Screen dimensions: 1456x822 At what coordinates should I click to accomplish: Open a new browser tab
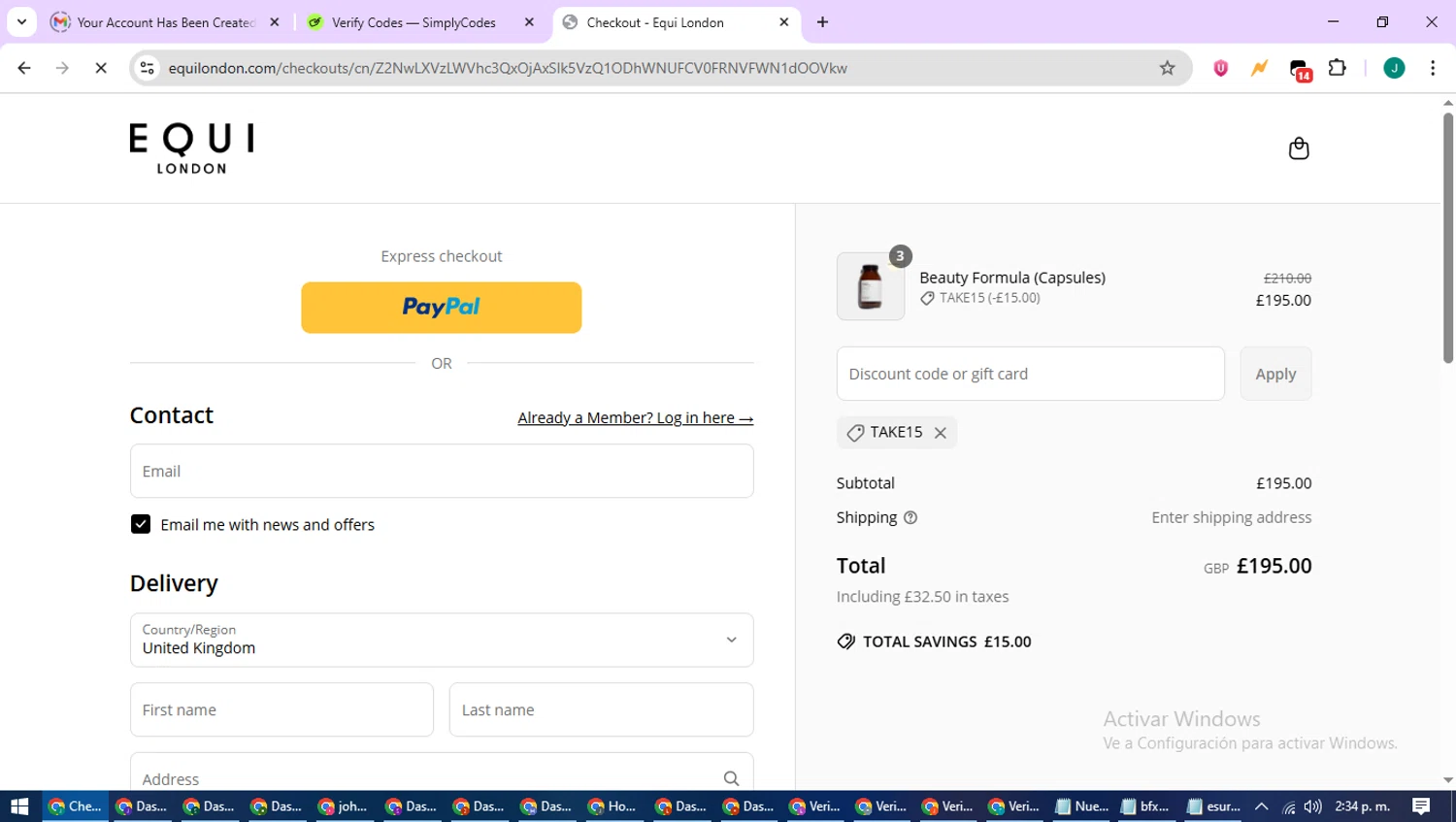coord(822,22)
